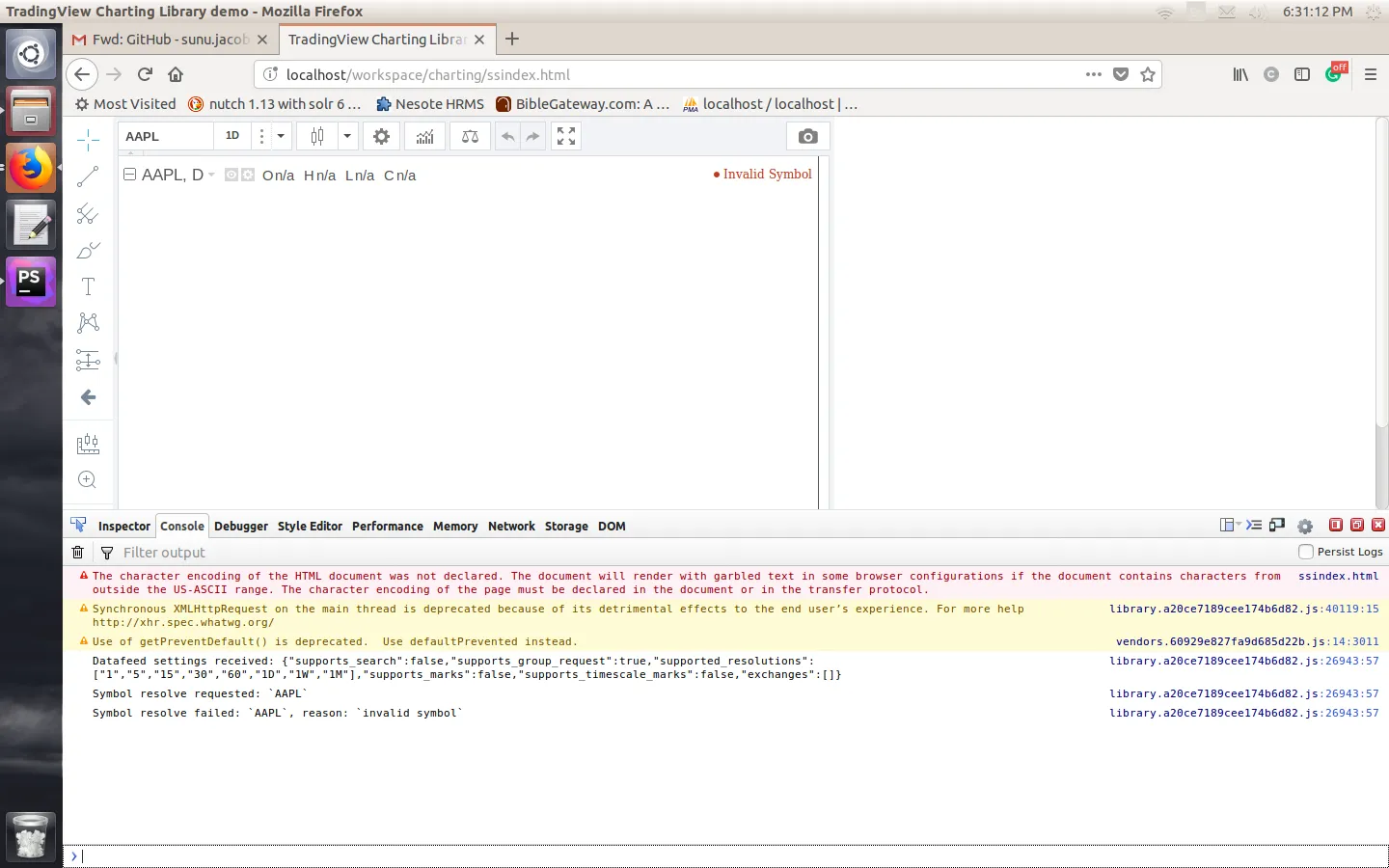1389x868 pixels.
Task: Open the Trash from the Ubuntu dock
Action: (x=31, y=835)
